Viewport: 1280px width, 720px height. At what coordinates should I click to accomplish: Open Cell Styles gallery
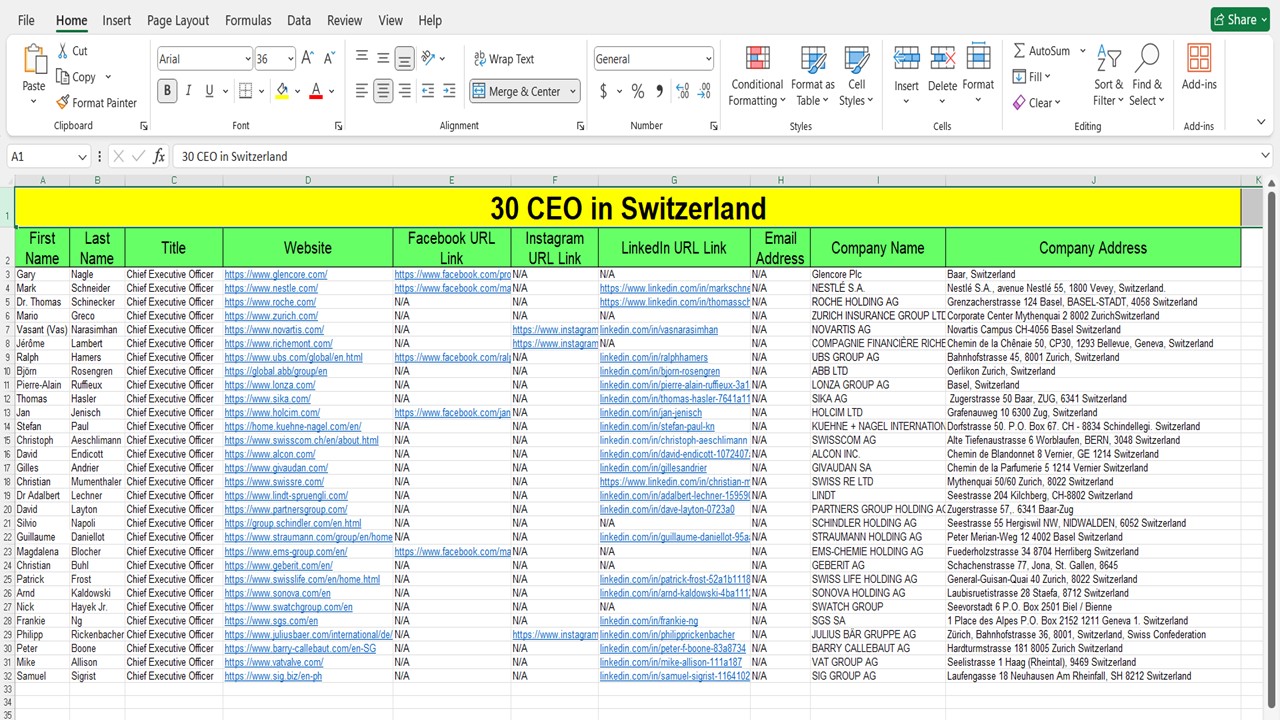(x=856, y=76)
